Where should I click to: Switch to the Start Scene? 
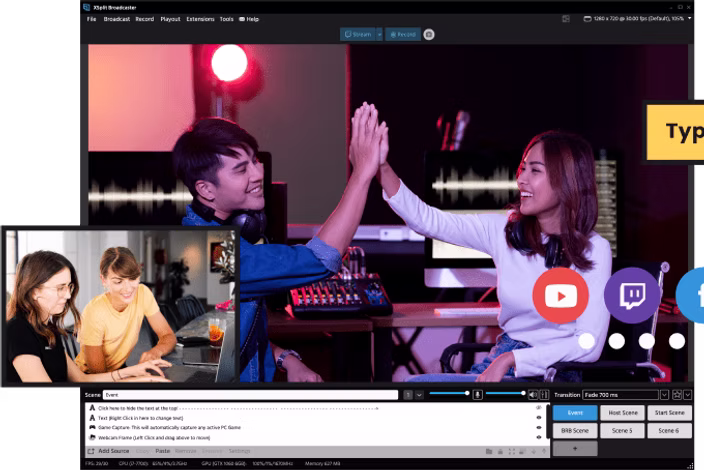(669, 413)
